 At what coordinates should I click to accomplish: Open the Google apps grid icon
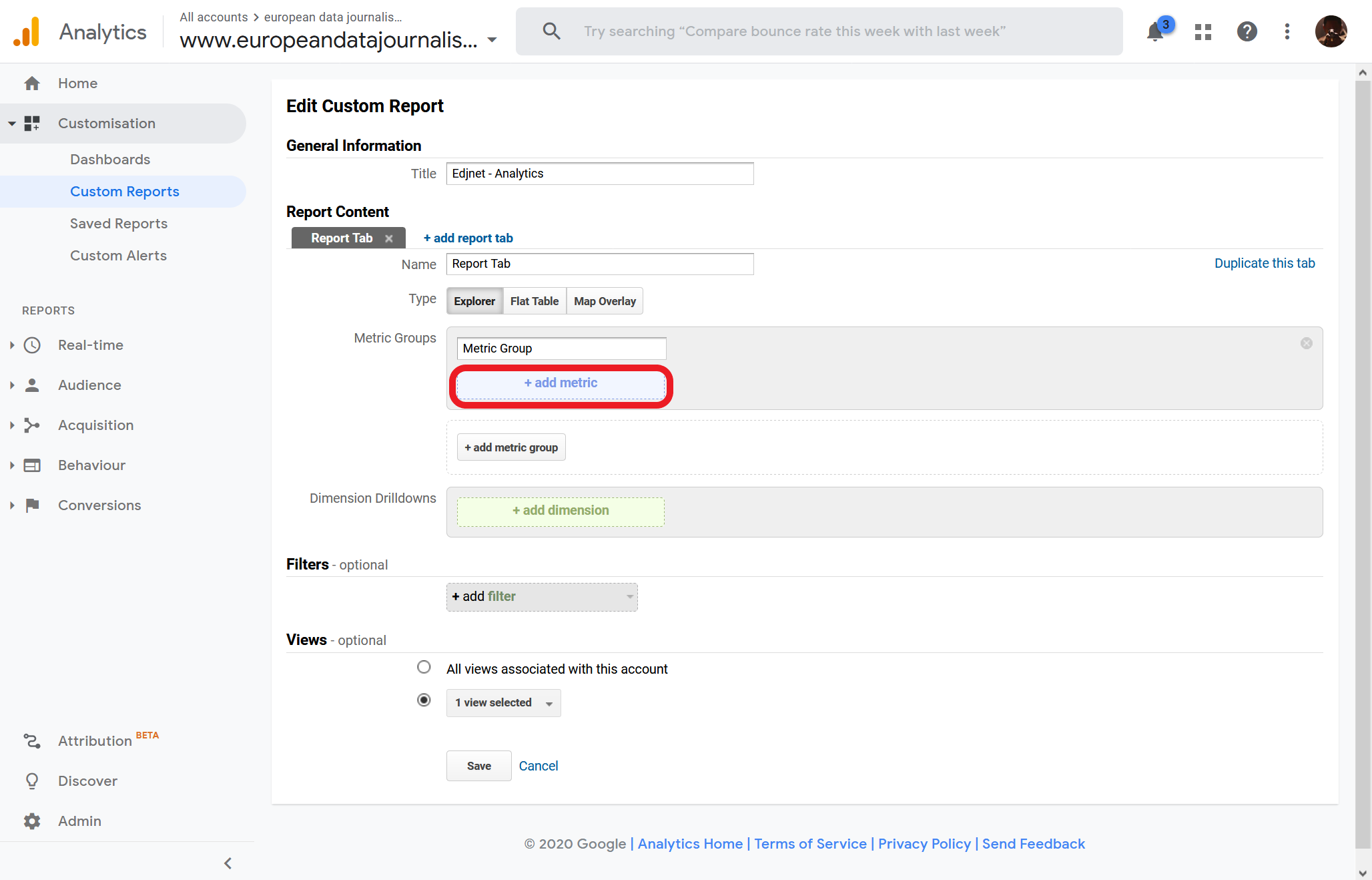click(x=1203, y=32)
